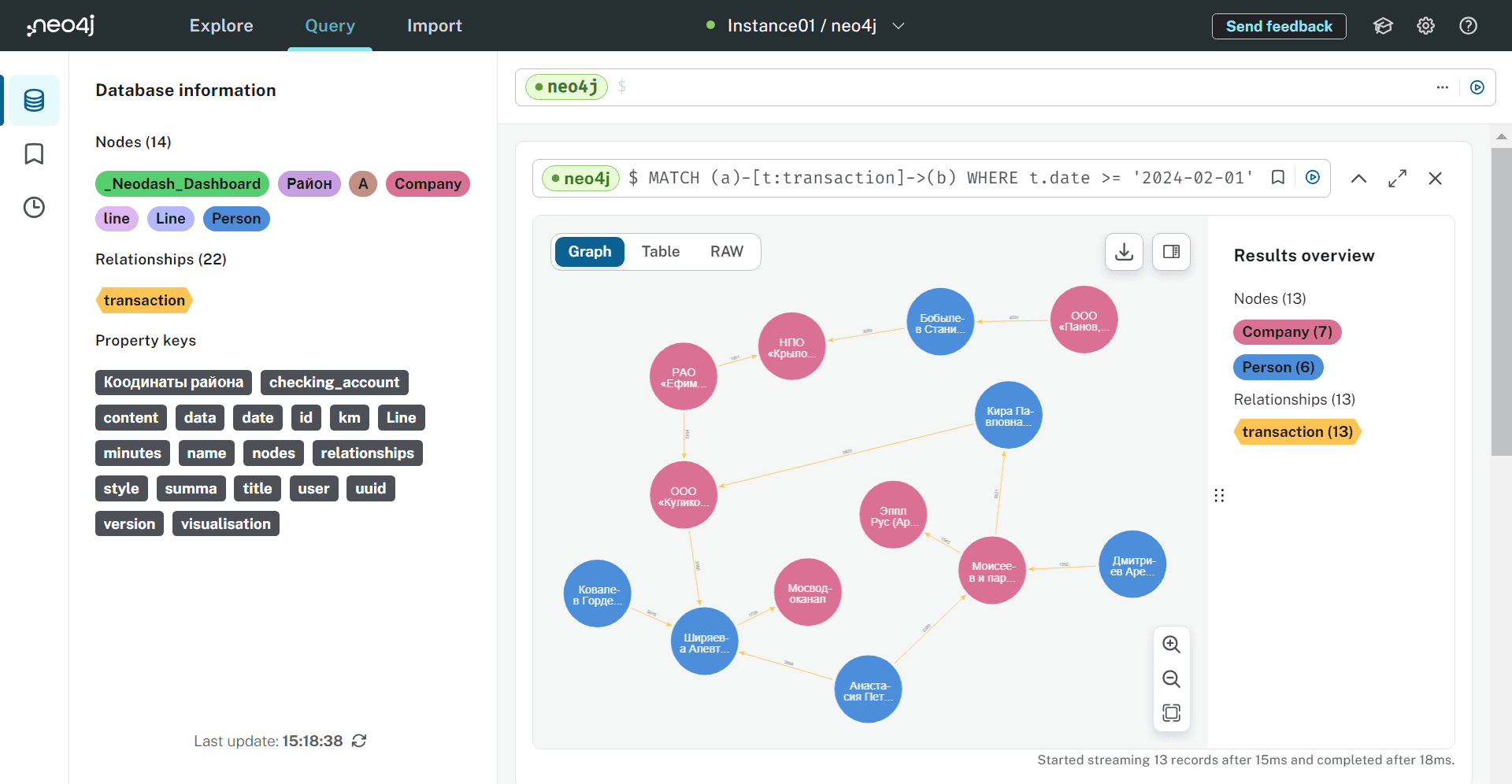1512x784 pixels.
Task: Save the MATCH query as bookmark
Action: coord(1278,178)
